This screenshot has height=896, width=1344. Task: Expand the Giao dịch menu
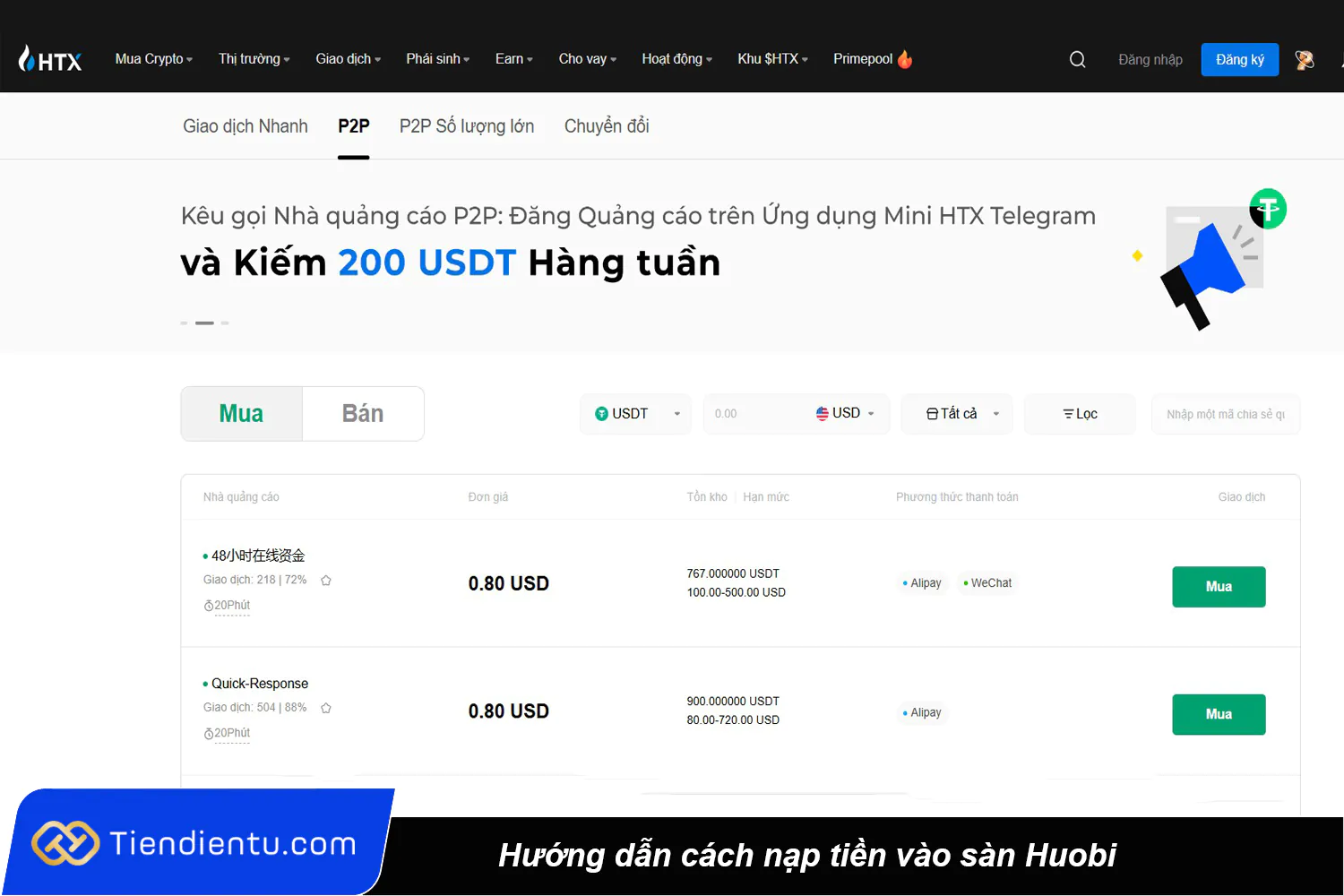click(349, 59)
